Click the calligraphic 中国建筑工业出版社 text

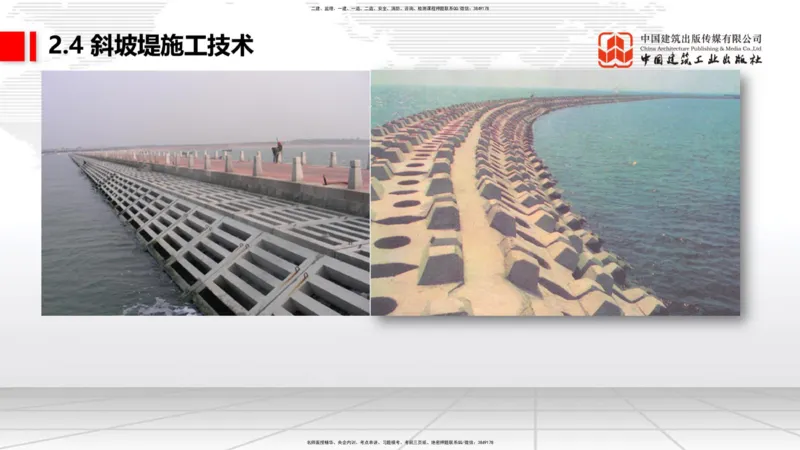700,60
